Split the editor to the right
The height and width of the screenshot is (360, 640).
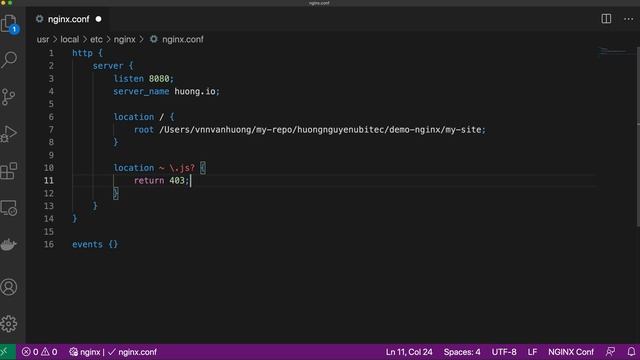(x=606, y=19)
